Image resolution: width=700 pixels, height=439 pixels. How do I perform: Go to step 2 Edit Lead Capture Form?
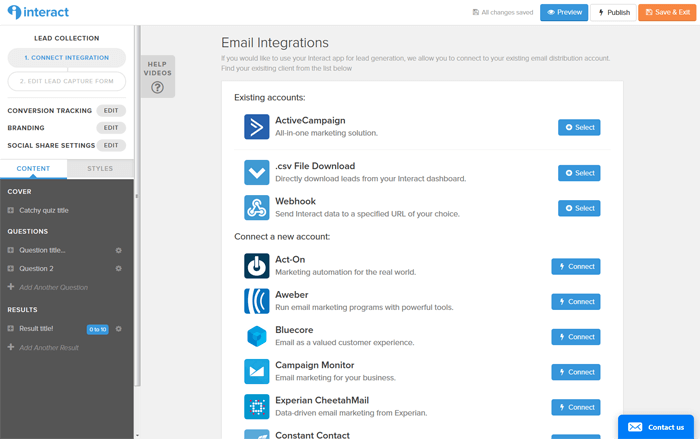(x=67, y=81)
